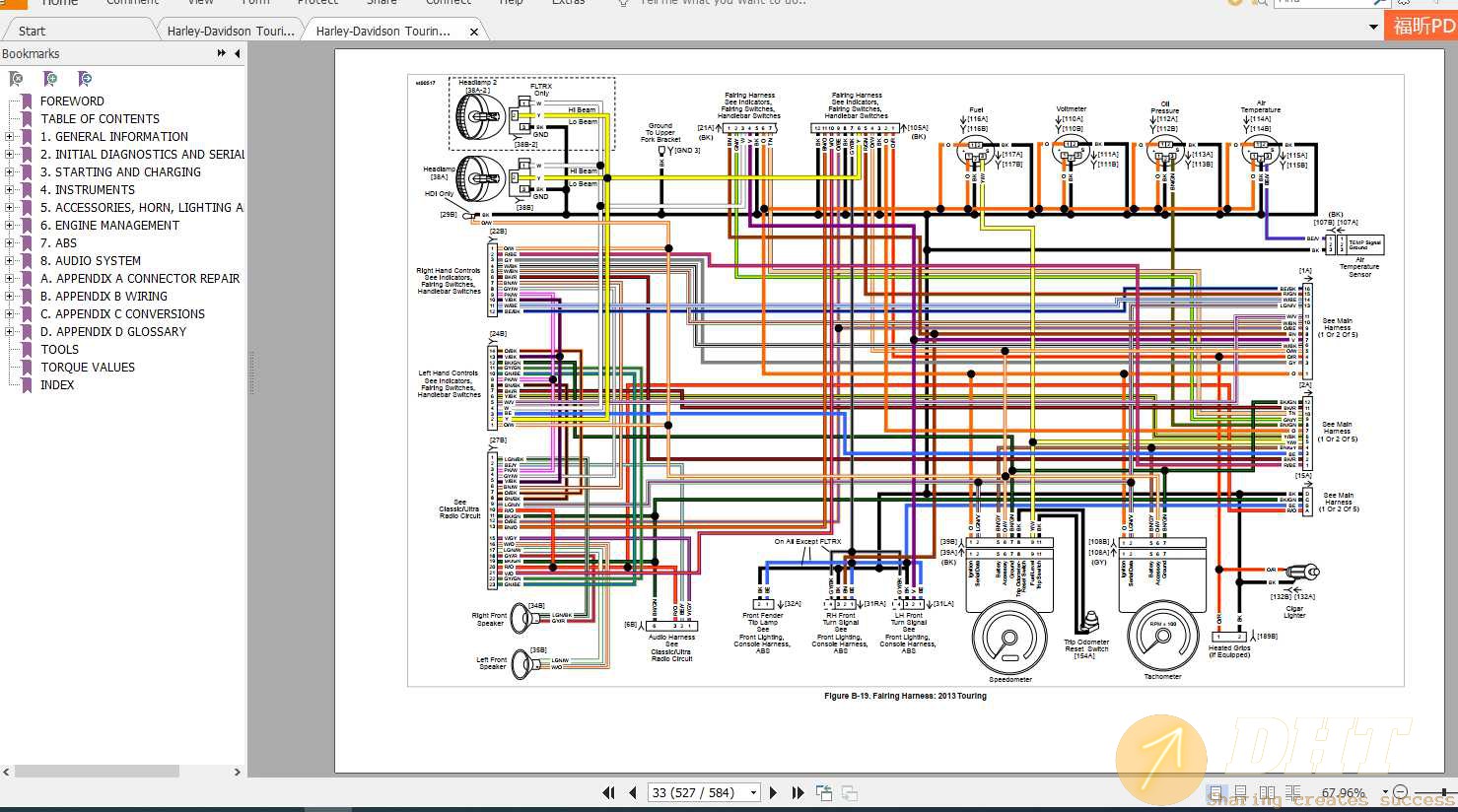
Task: Open the FOREWORD bookmark
Action: pyautogui.click(x=72, y=101)
